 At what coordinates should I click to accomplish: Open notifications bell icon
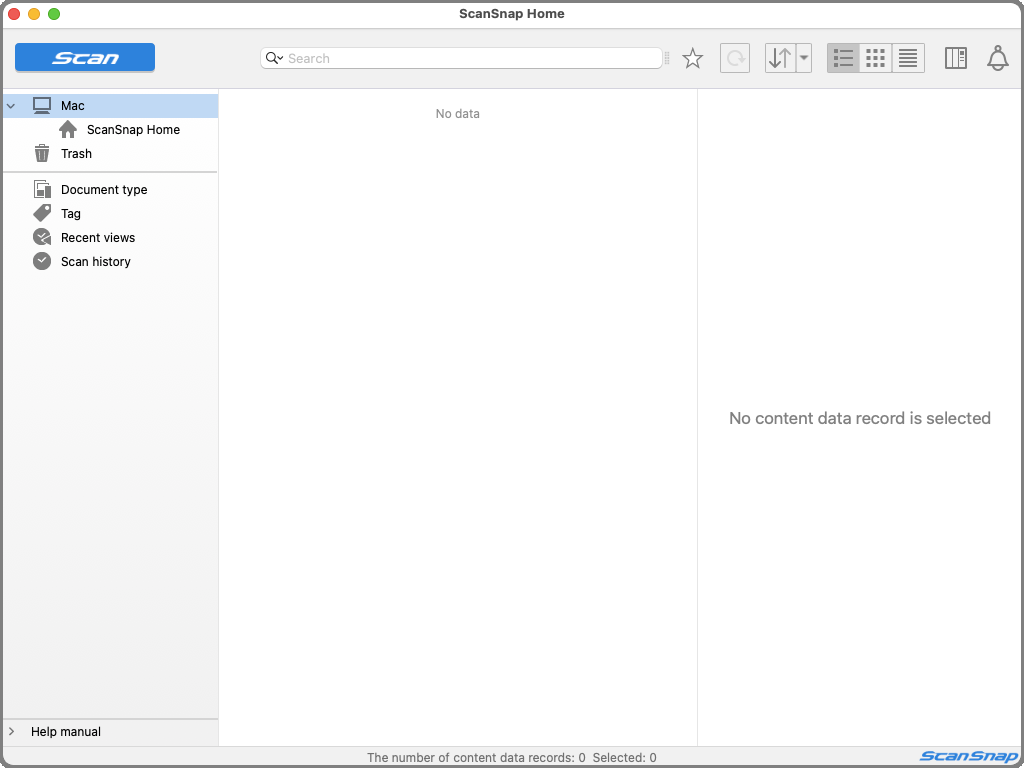[997, 58]
